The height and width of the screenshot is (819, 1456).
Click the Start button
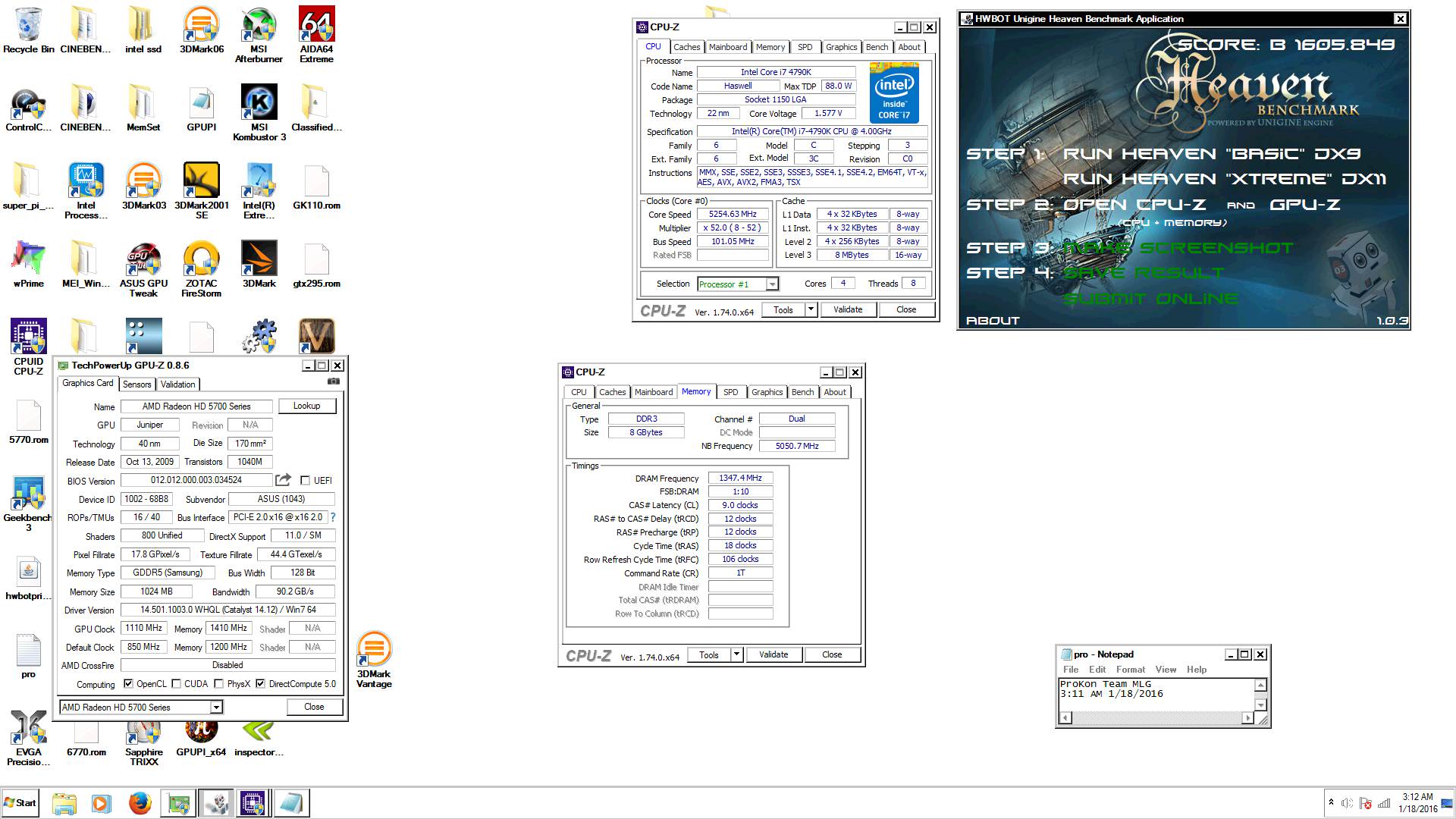[x=20, y=803]
